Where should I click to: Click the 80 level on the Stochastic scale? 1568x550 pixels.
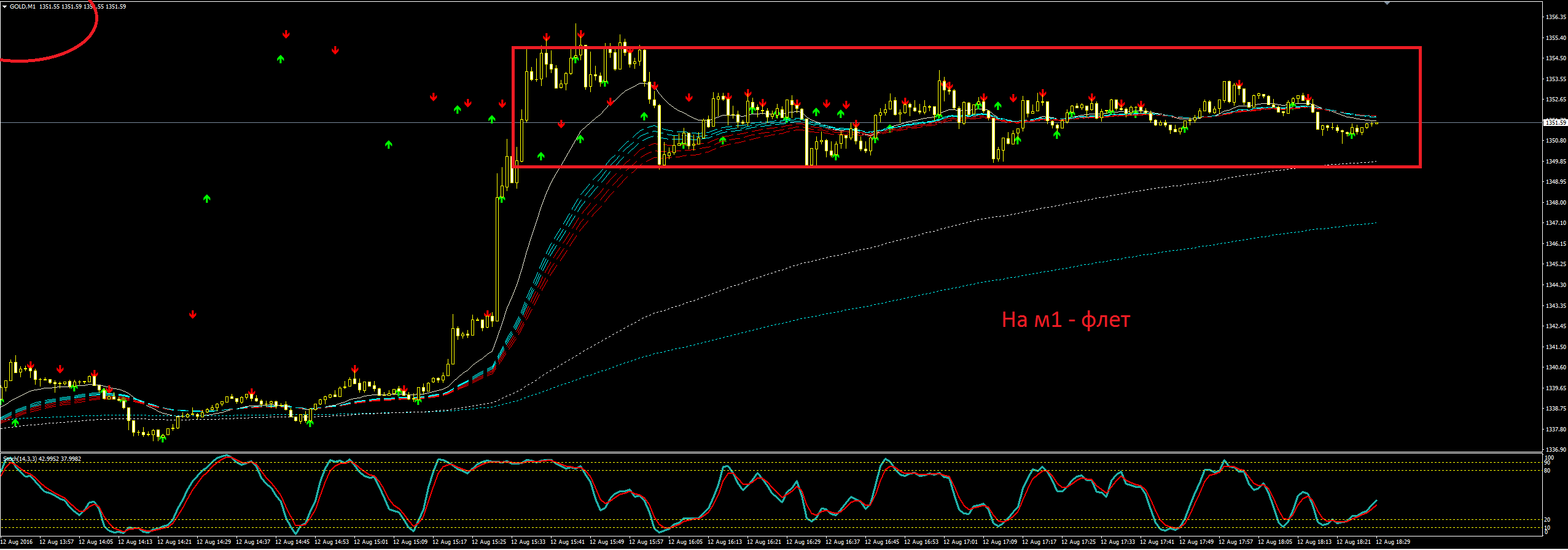pyautogui.click(x=1547, y=471)
